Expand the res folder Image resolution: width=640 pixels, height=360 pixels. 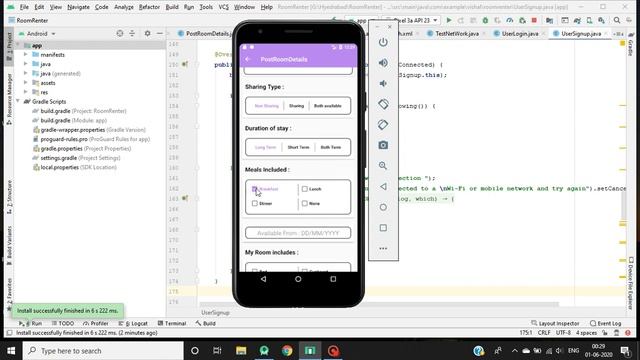click(26, 92)
